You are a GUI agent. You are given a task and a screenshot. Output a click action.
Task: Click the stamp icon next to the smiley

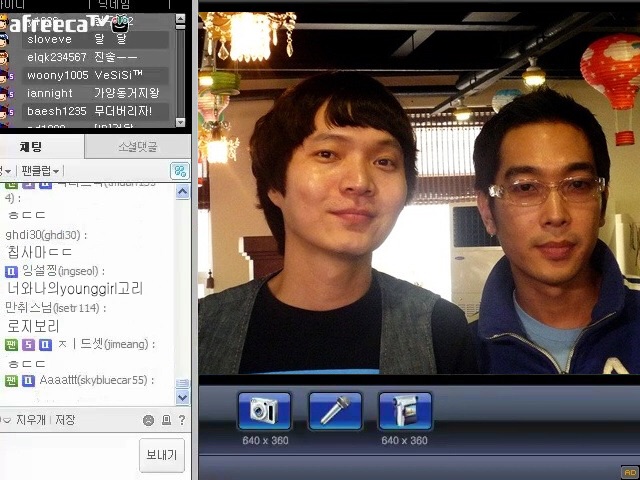(166, 421)
